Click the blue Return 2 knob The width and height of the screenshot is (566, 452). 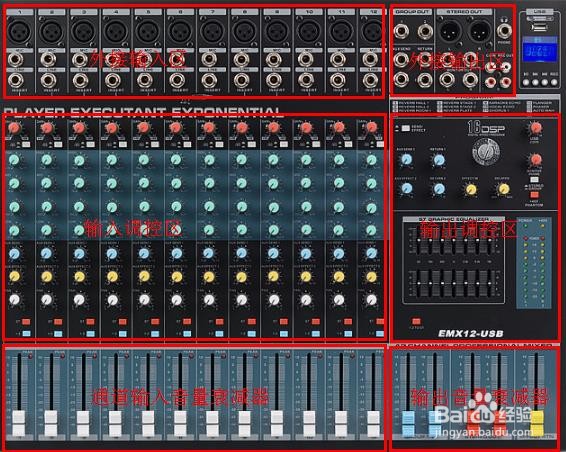[x=438, y=189]
